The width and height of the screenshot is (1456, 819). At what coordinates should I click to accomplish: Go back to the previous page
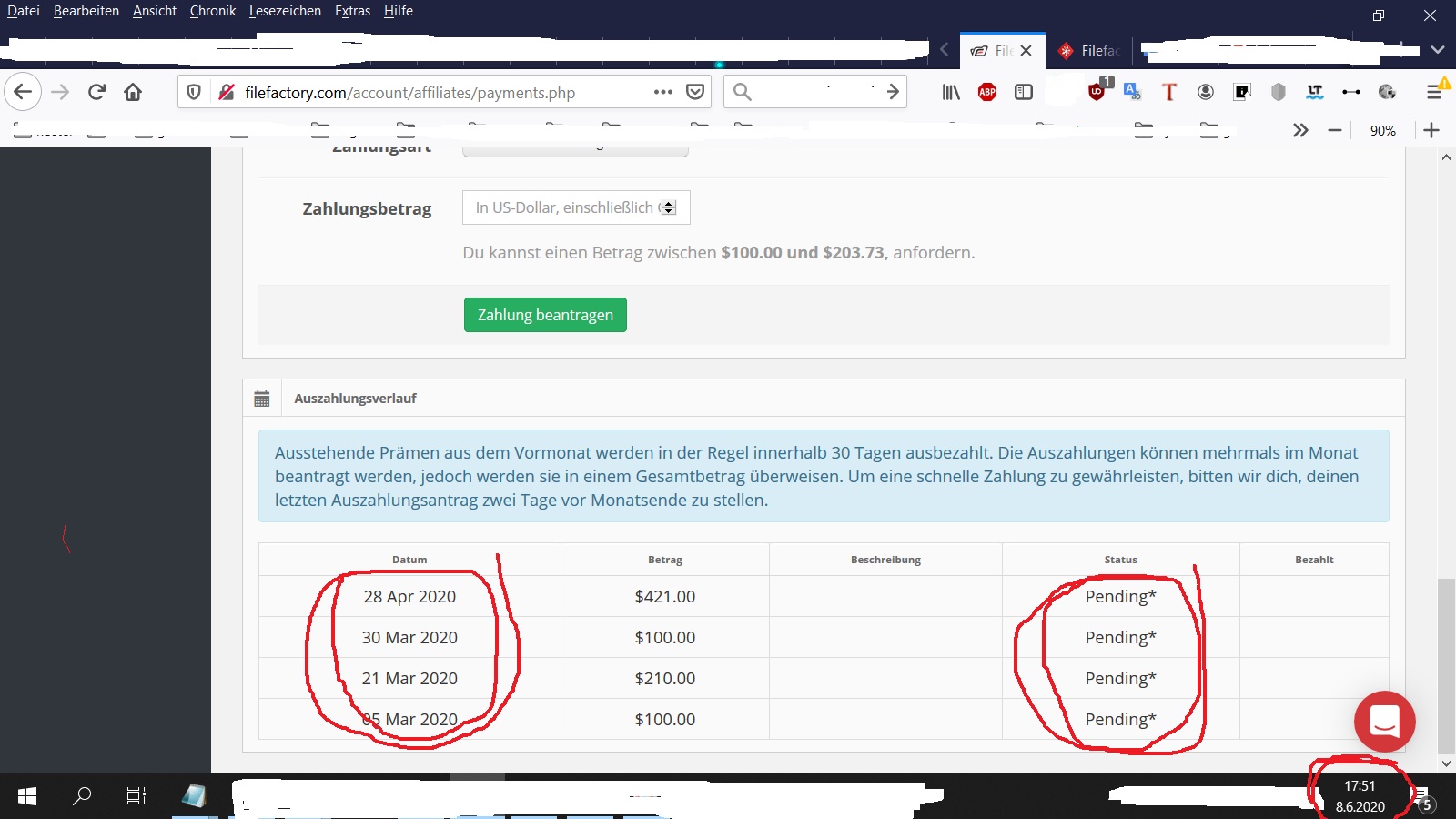pyautogui.click(x=23, y=92)
